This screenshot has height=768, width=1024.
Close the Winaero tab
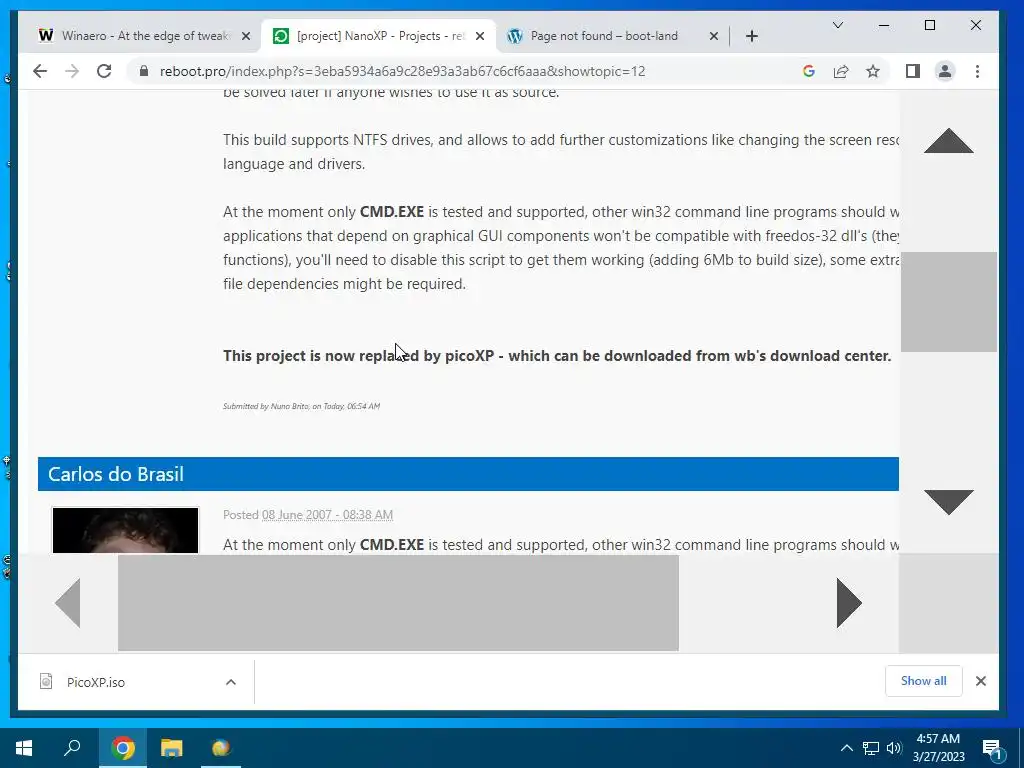246,36
